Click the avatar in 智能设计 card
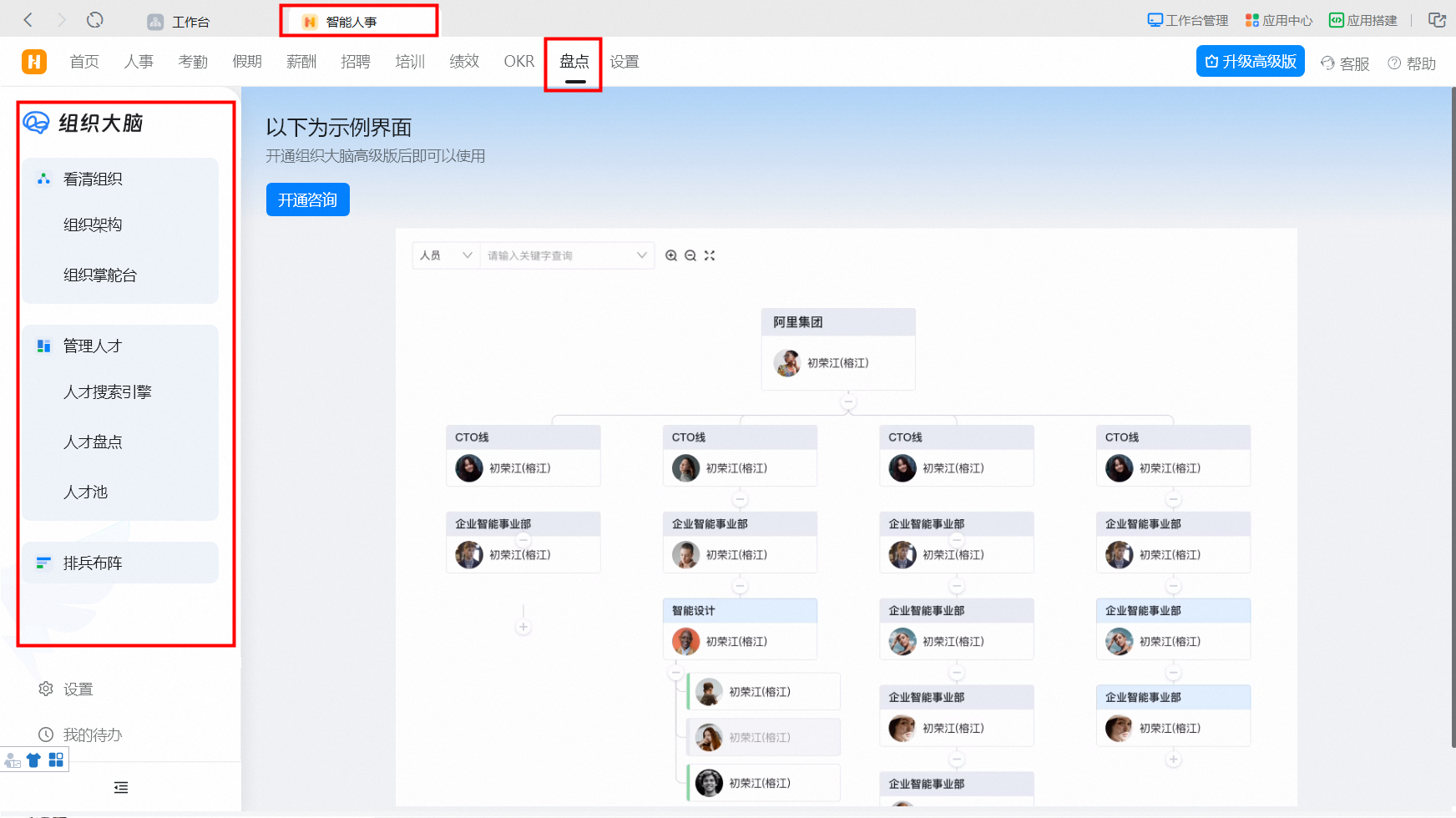 pyautogui.click(x=686, y=642)
